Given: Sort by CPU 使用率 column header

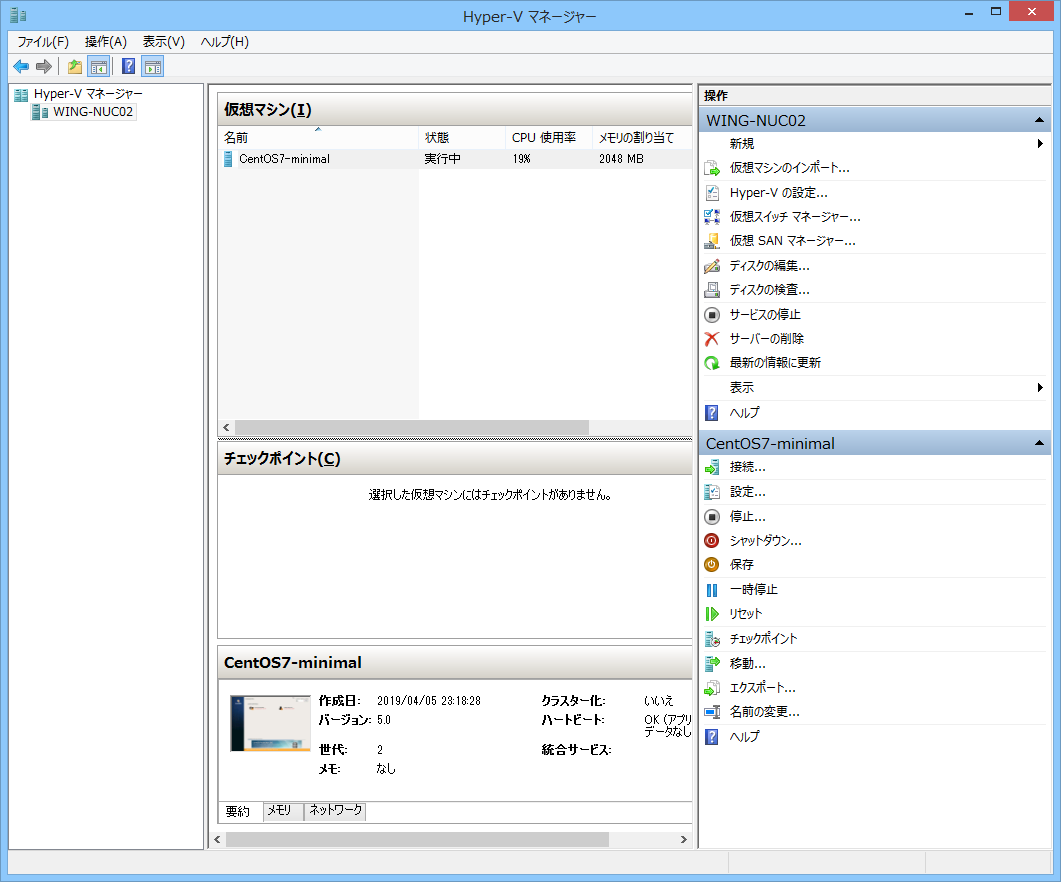Looking at the screenshot, I should 548,137.
